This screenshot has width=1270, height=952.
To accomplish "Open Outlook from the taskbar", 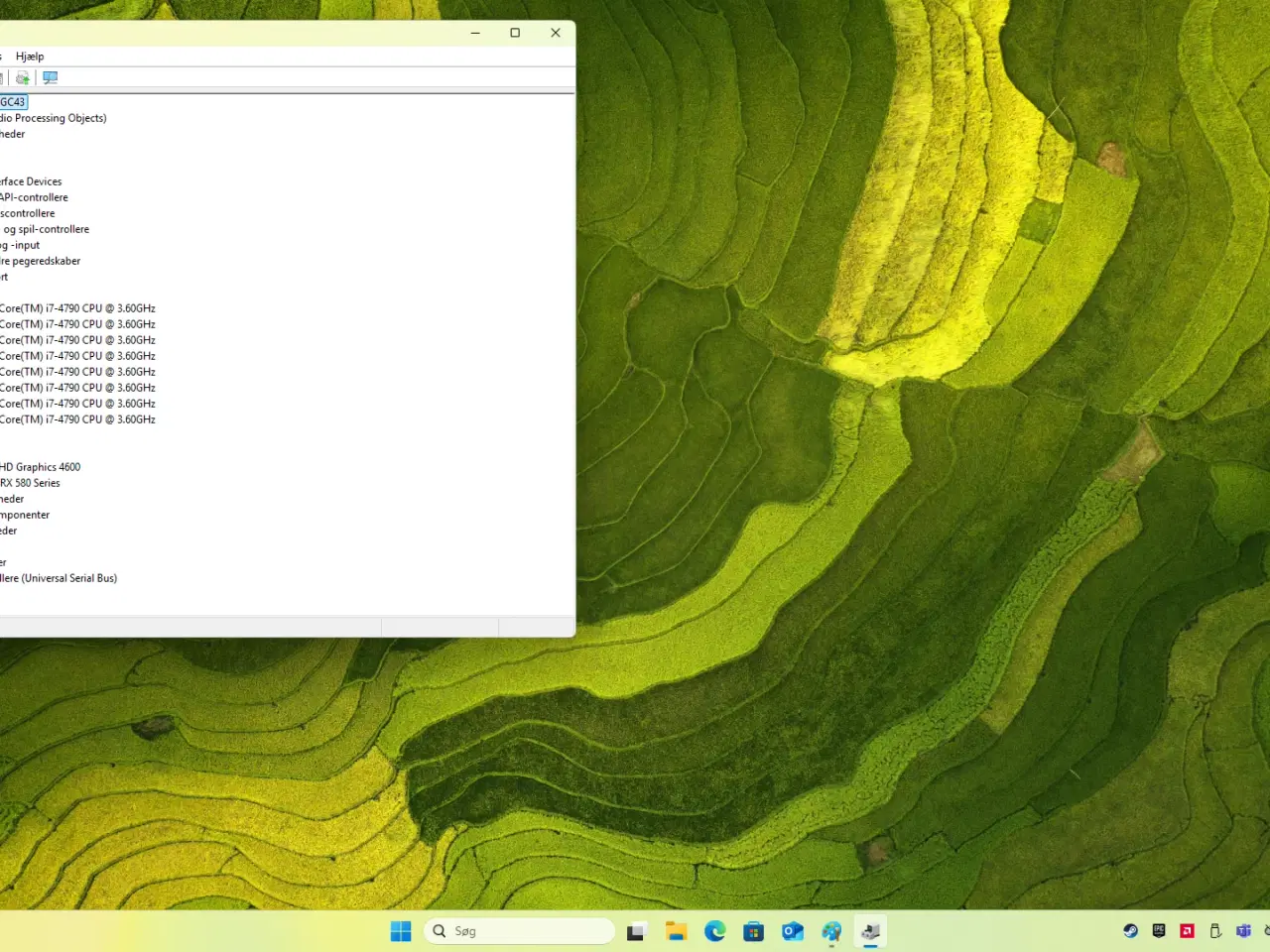I will [793, 931].
